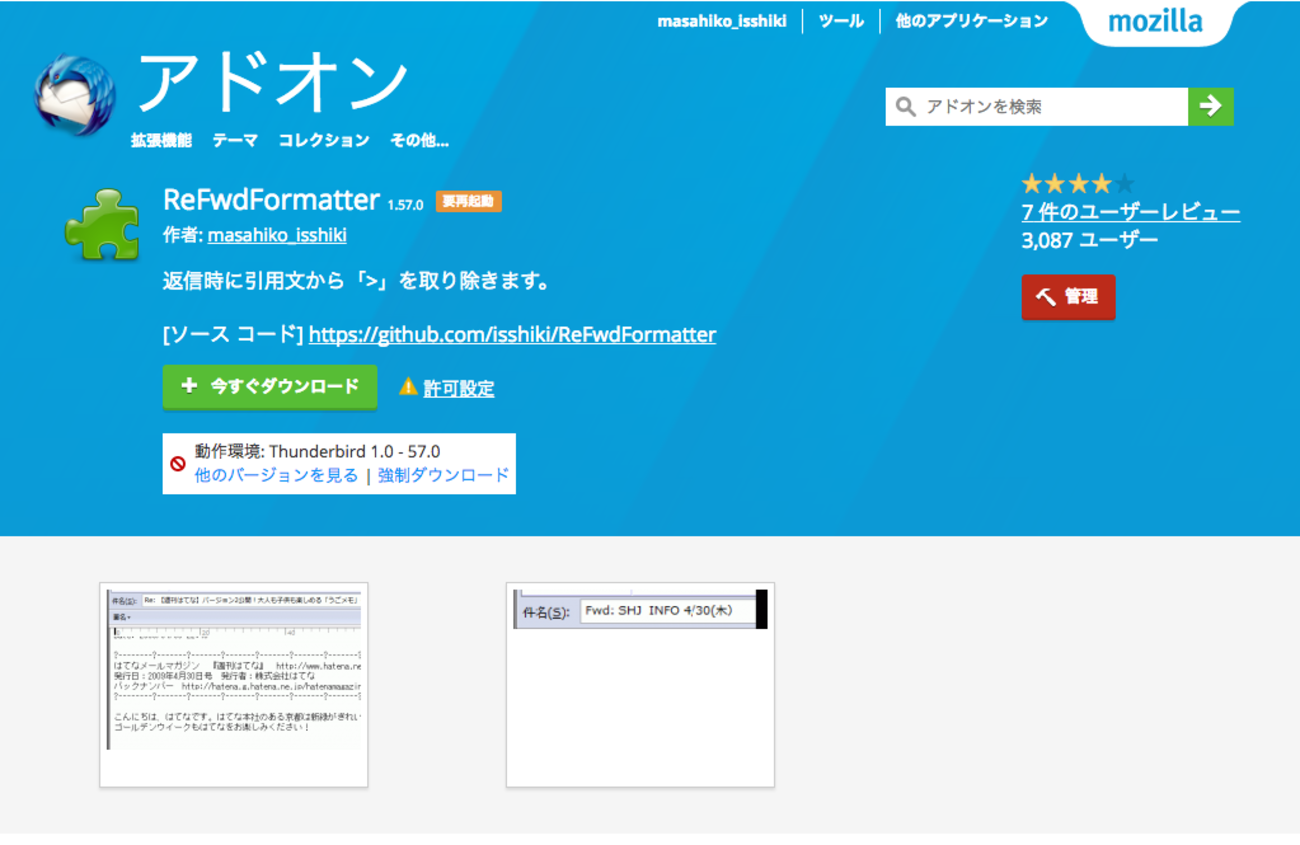Screen dimensions: 1300x845
Task: Click the 強制ダウンロード link
Action: pyautogui.click(x=443, y=475)
